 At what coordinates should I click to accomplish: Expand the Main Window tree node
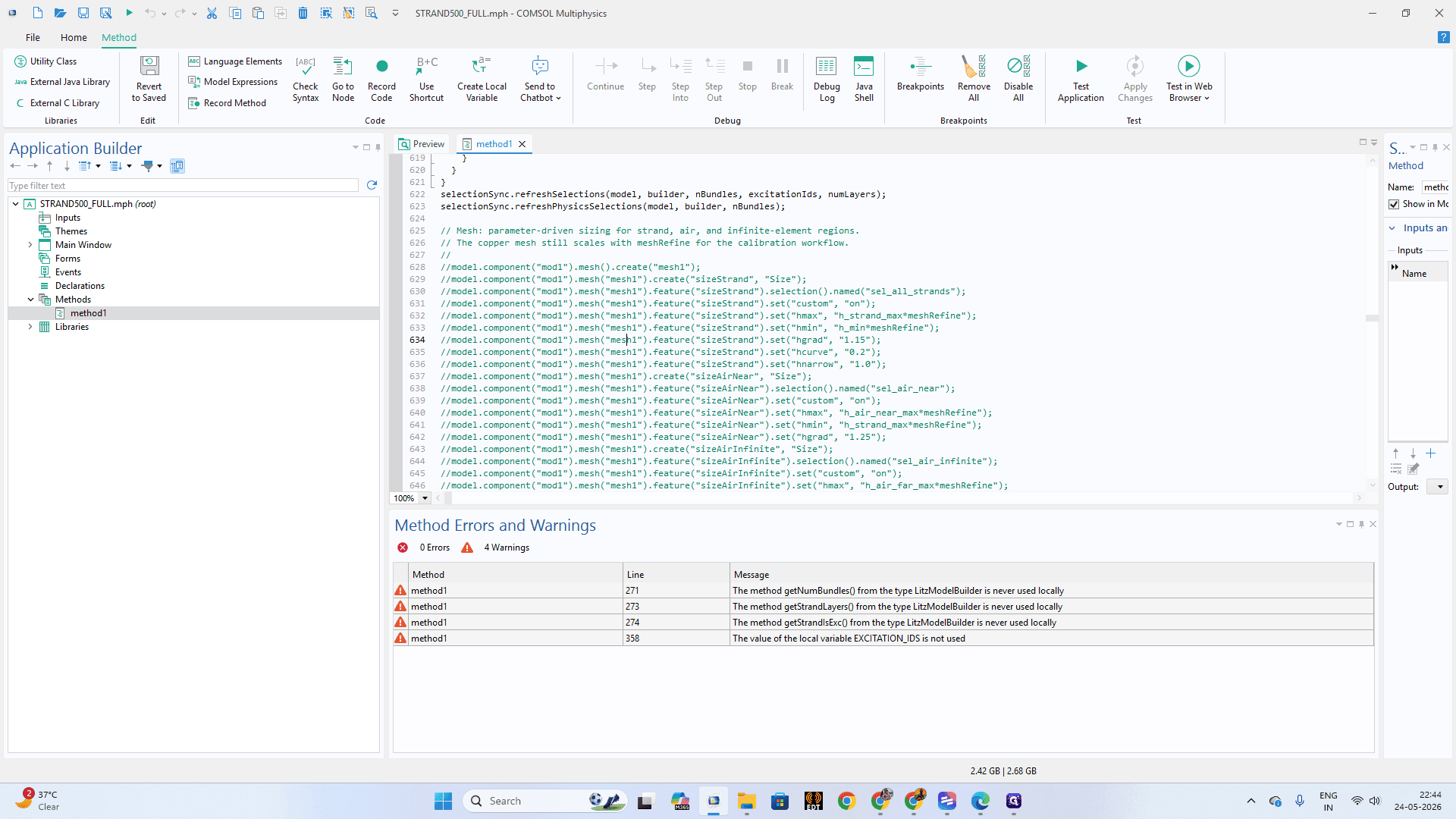[x=30, y=245]
